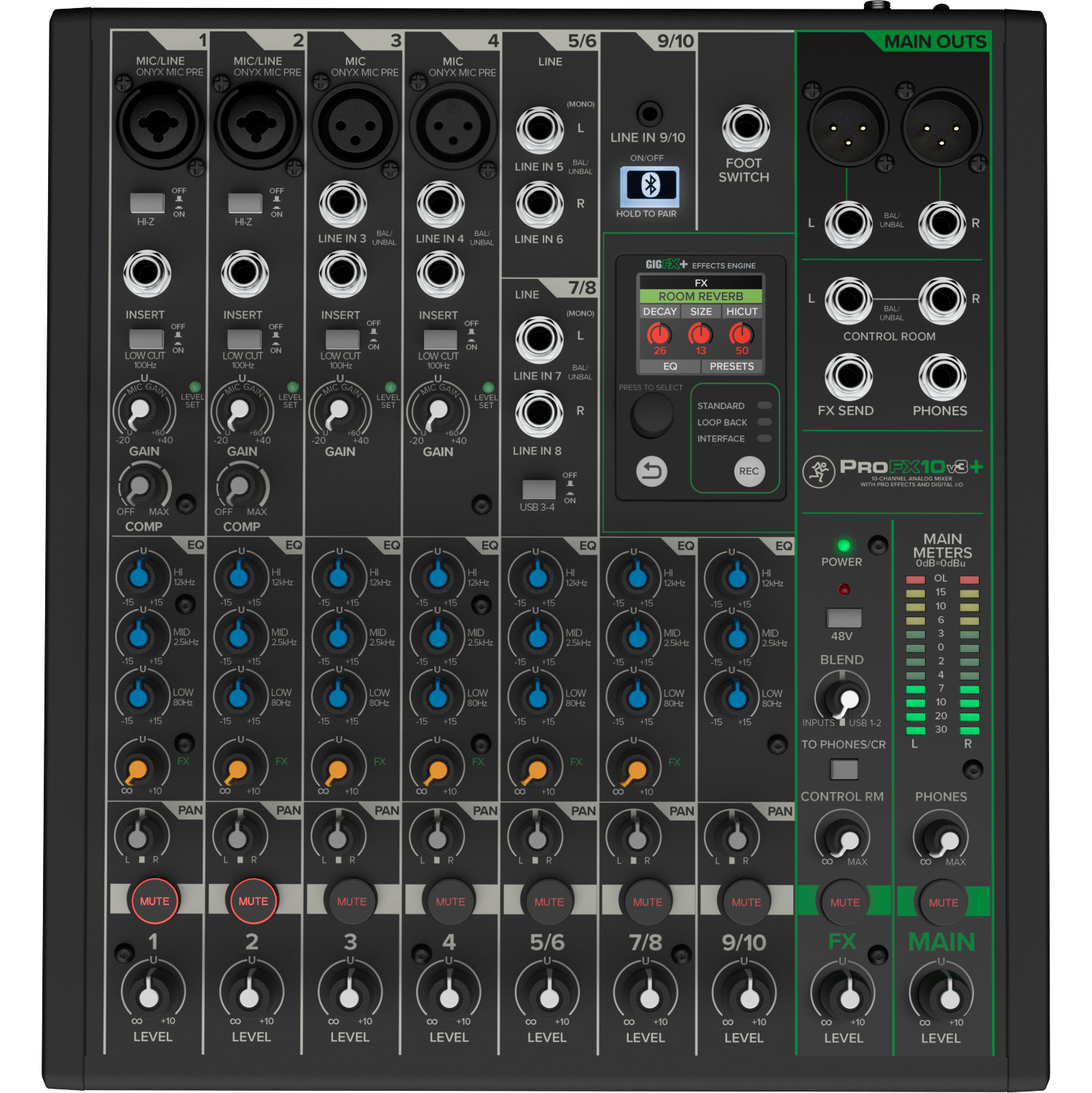The width and height of the screenshot is (1092, 1093).
Task: Click the ROOM REVERB effect name
Action: pyautogui.click(x=700, y=297)
